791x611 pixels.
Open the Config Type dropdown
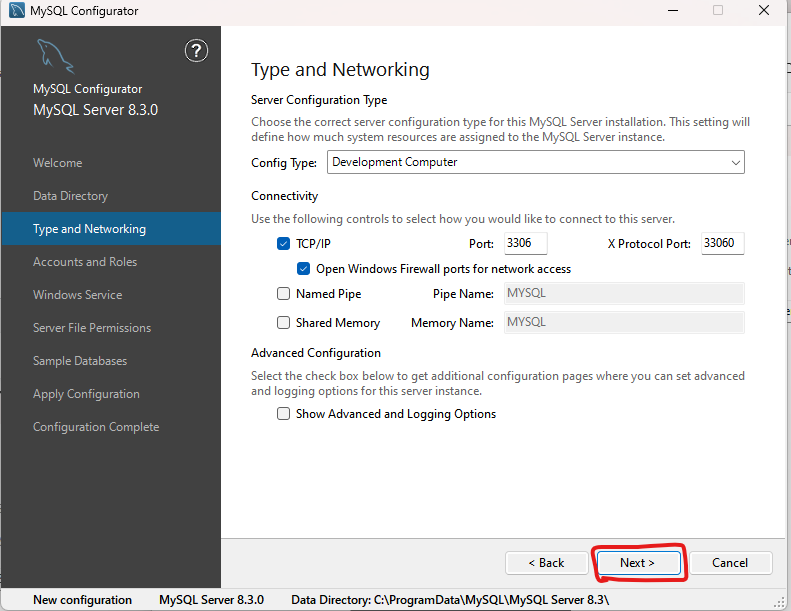tap(536, 162)
